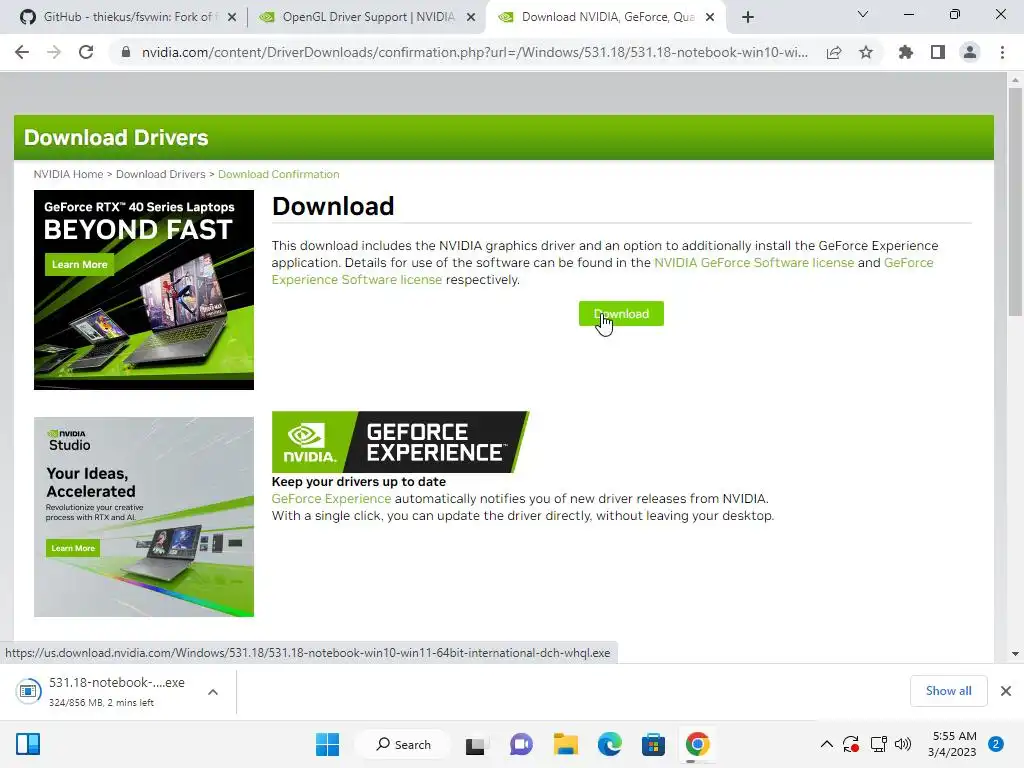
Task: Click Download Confirmation breadcrumb
Action: (279, 174)
